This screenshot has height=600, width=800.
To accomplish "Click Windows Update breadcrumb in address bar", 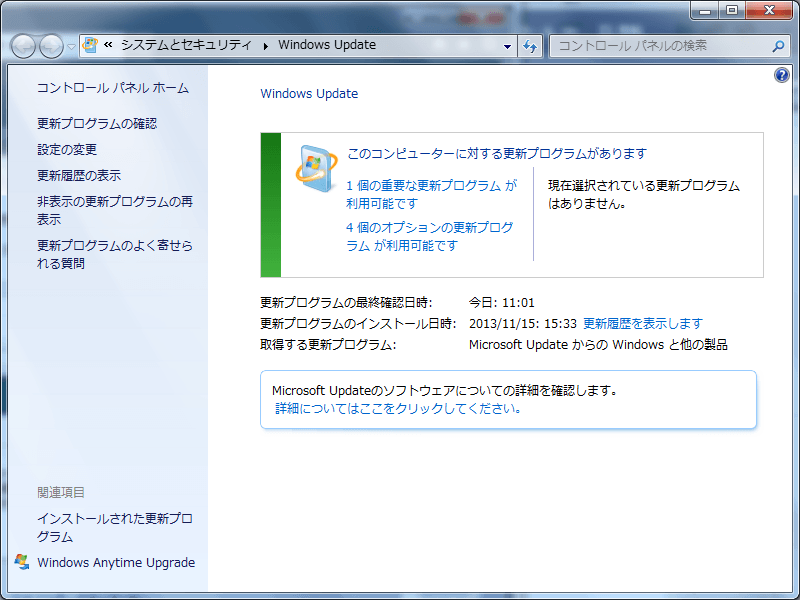I will [327, 45].
